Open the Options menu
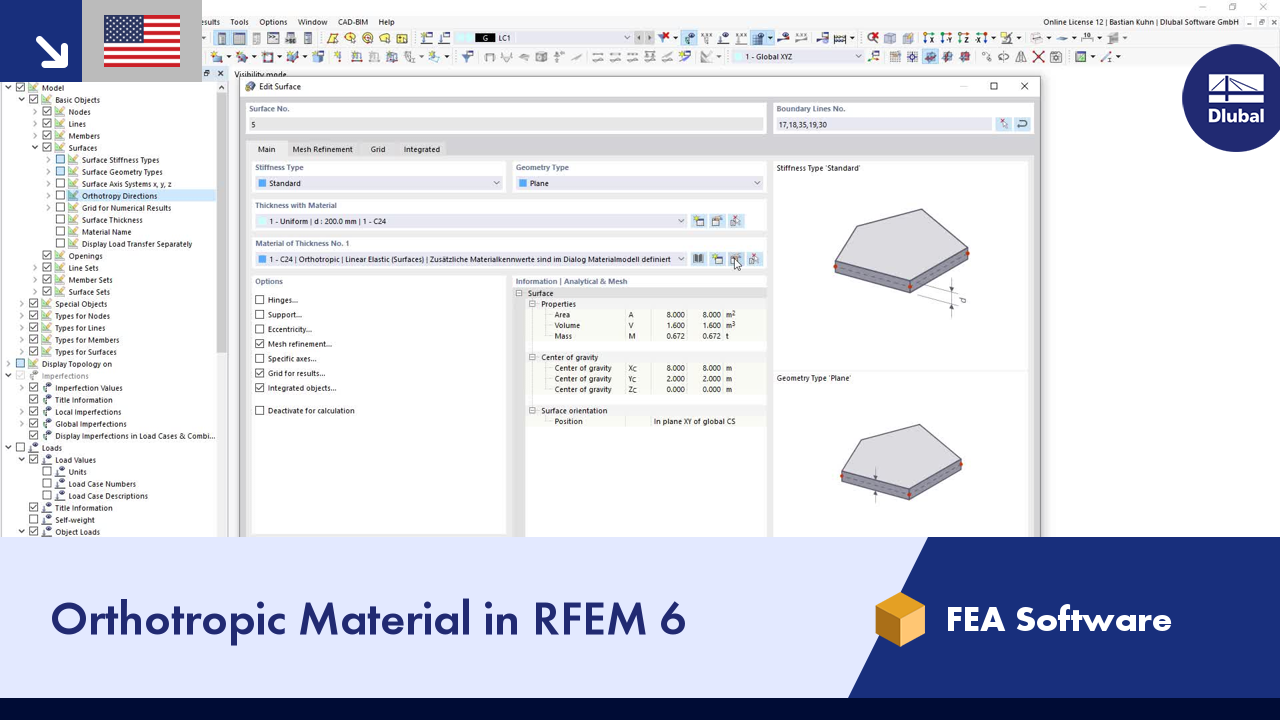The width and height of the screenshot is (1280, 720). point(273,22)
